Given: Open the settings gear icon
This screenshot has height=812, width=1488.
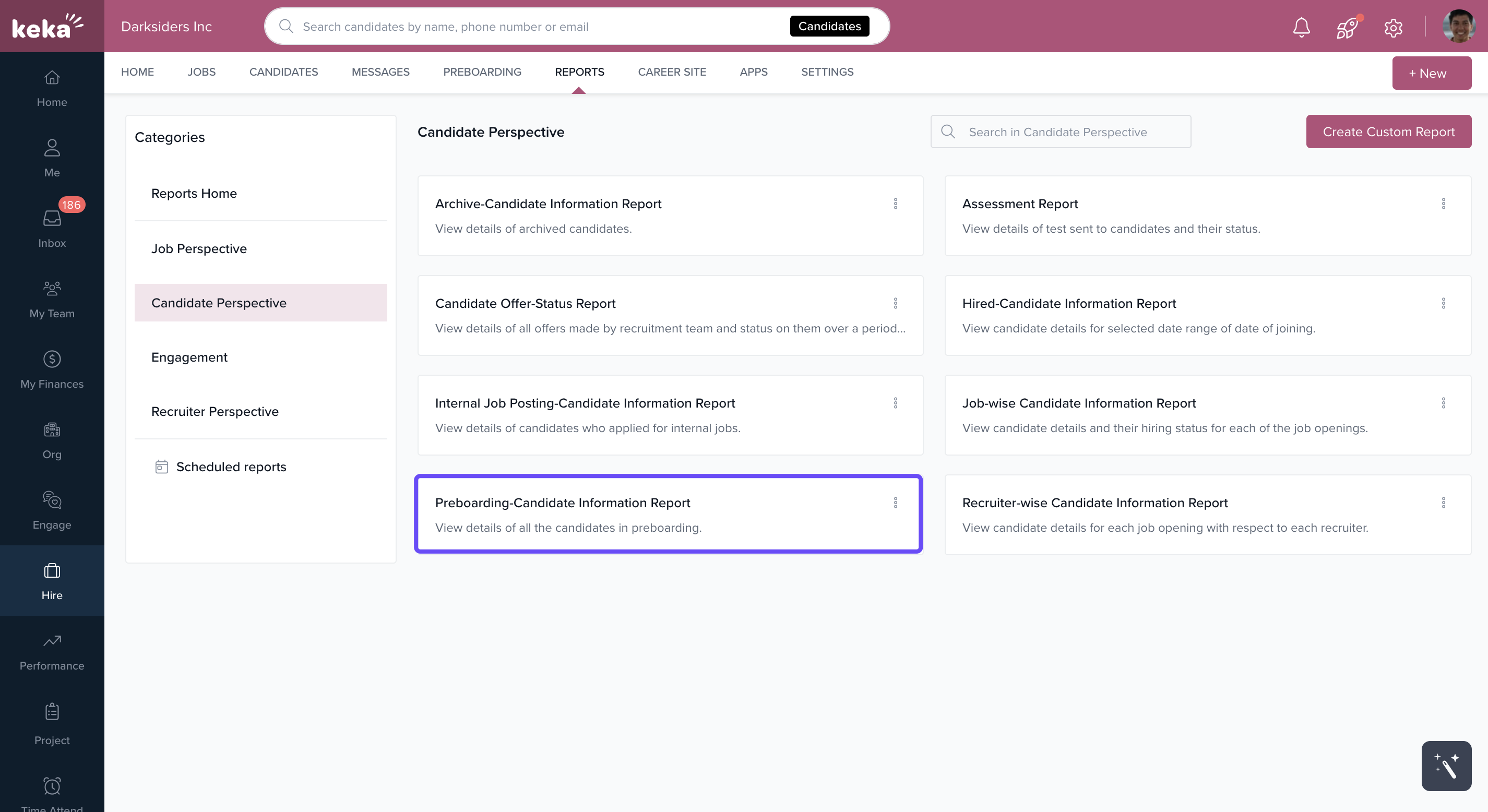Looking at the screenshot, I should (1392, 27).
